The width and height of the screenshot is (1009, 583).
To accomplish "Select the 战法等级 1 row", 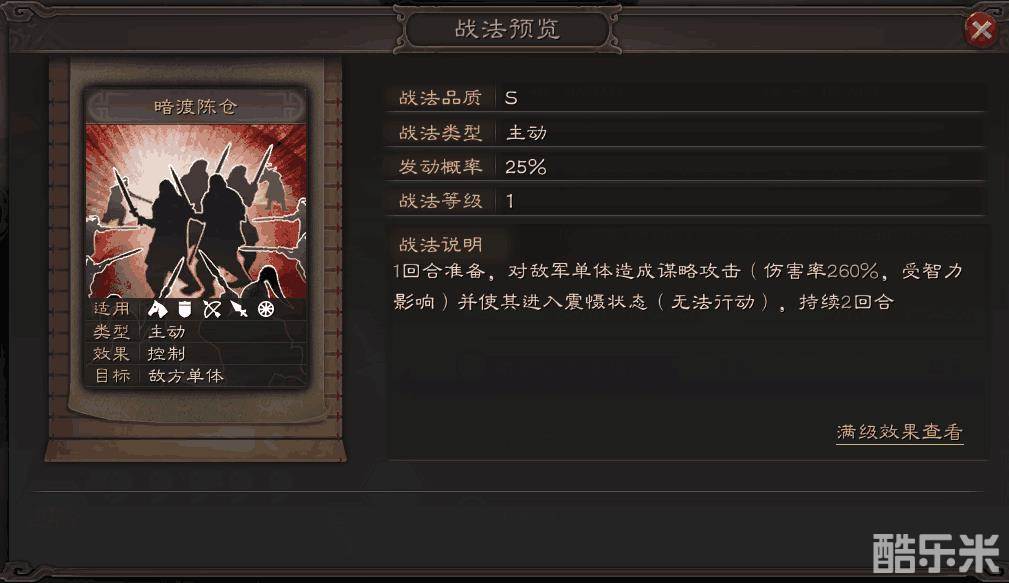I will 686,201.
